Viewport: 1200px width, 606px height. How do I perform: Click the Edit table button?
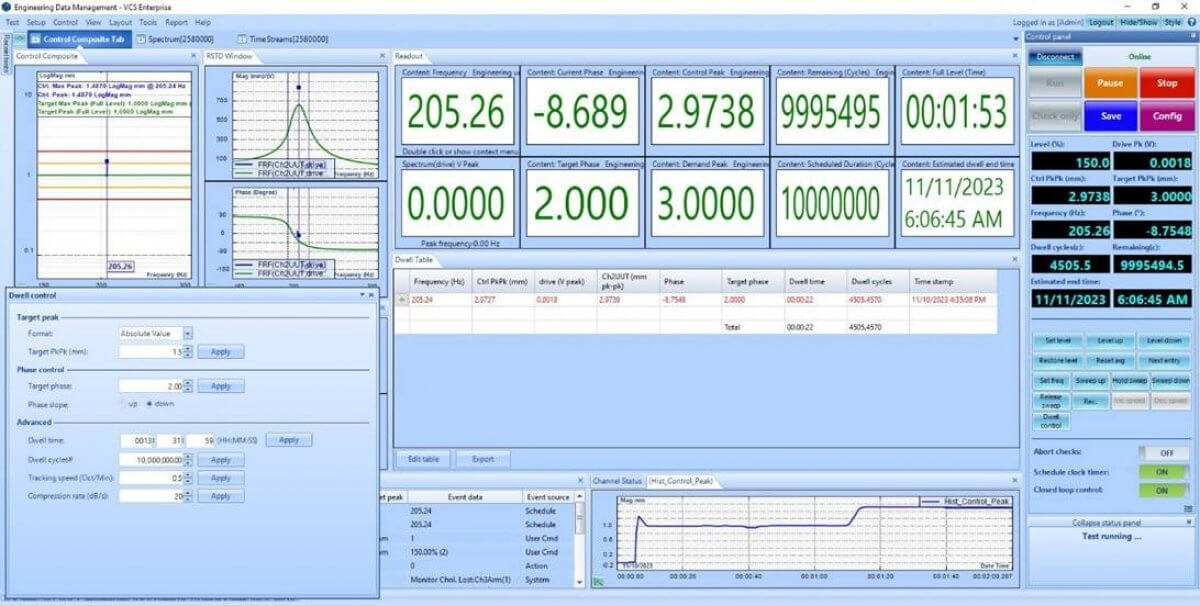pos(423,459)
